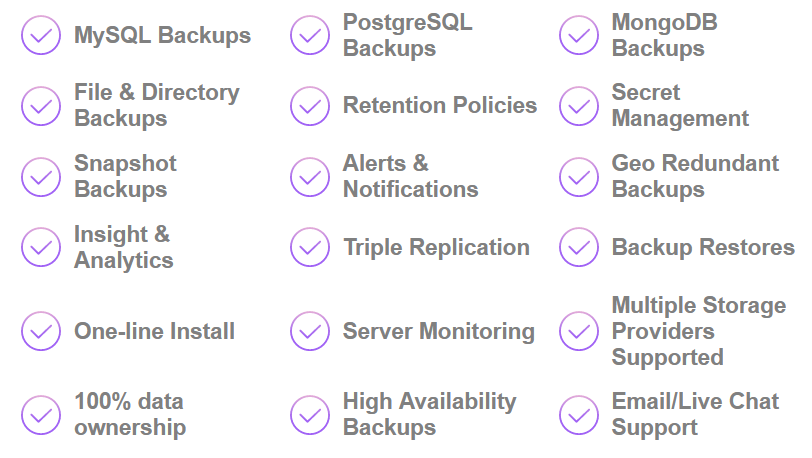Click the High Availability Backups label
The height and width of the screenshot is (458, 812).
(429, 415)
